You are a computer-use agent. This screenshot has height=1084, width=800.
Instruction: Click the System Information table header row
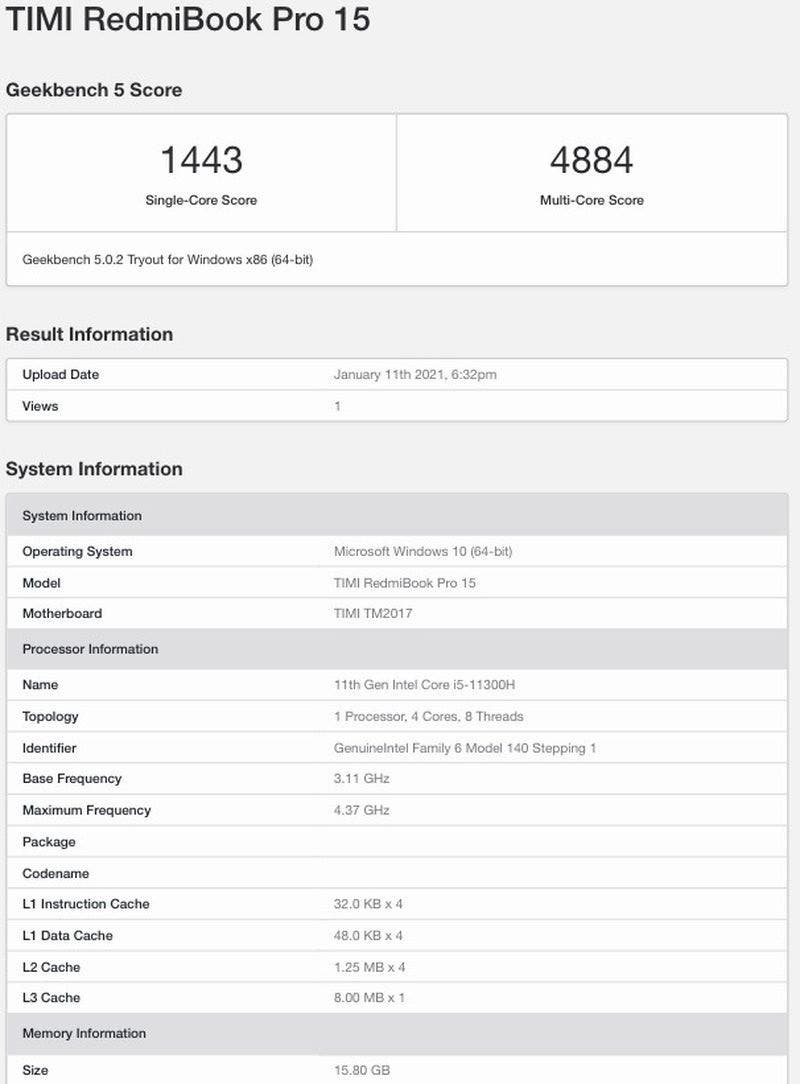click(82, 516)
